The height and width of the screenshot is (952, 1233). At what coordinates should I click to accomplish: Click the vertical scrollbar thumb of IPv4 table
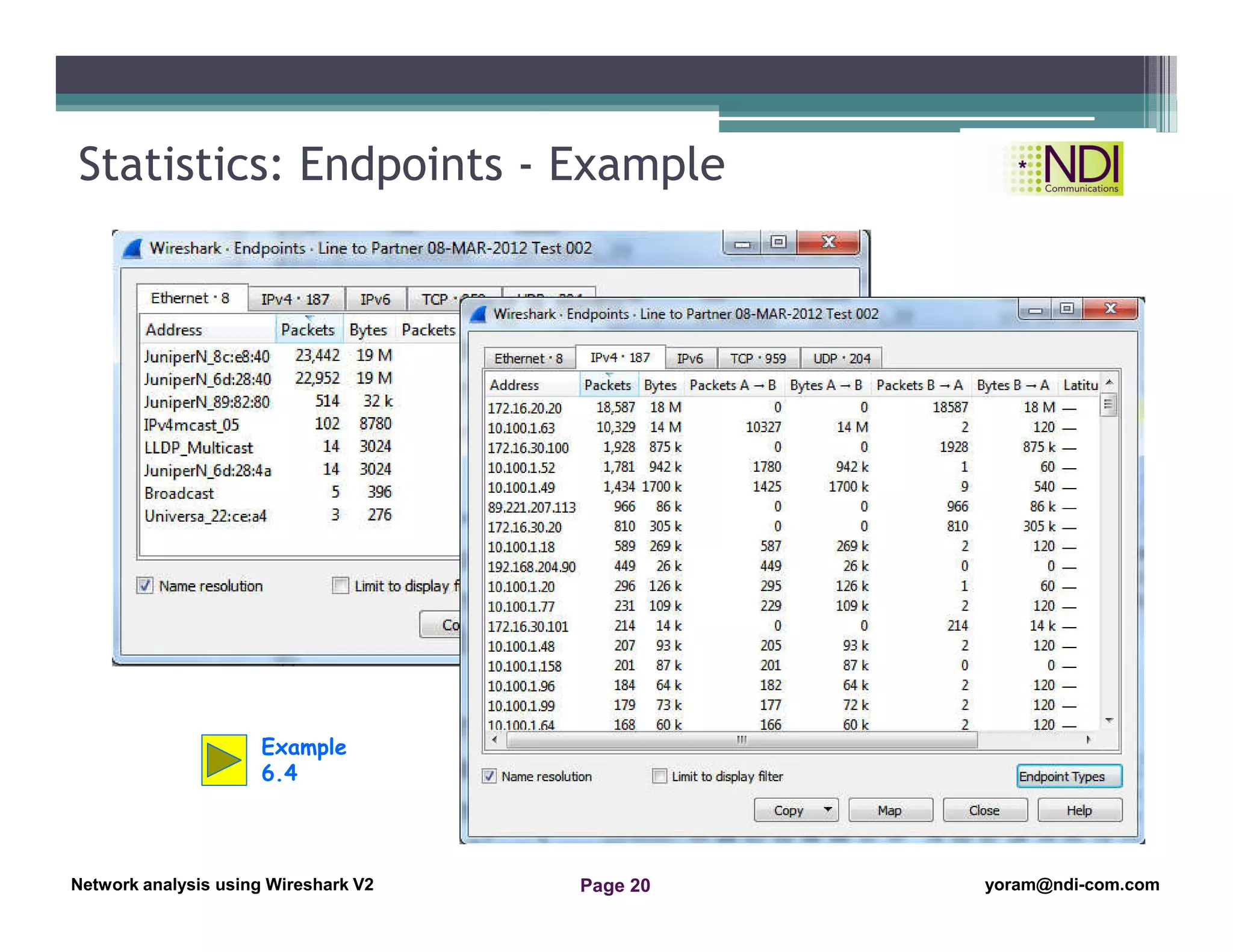click(x=1108, y=404)
